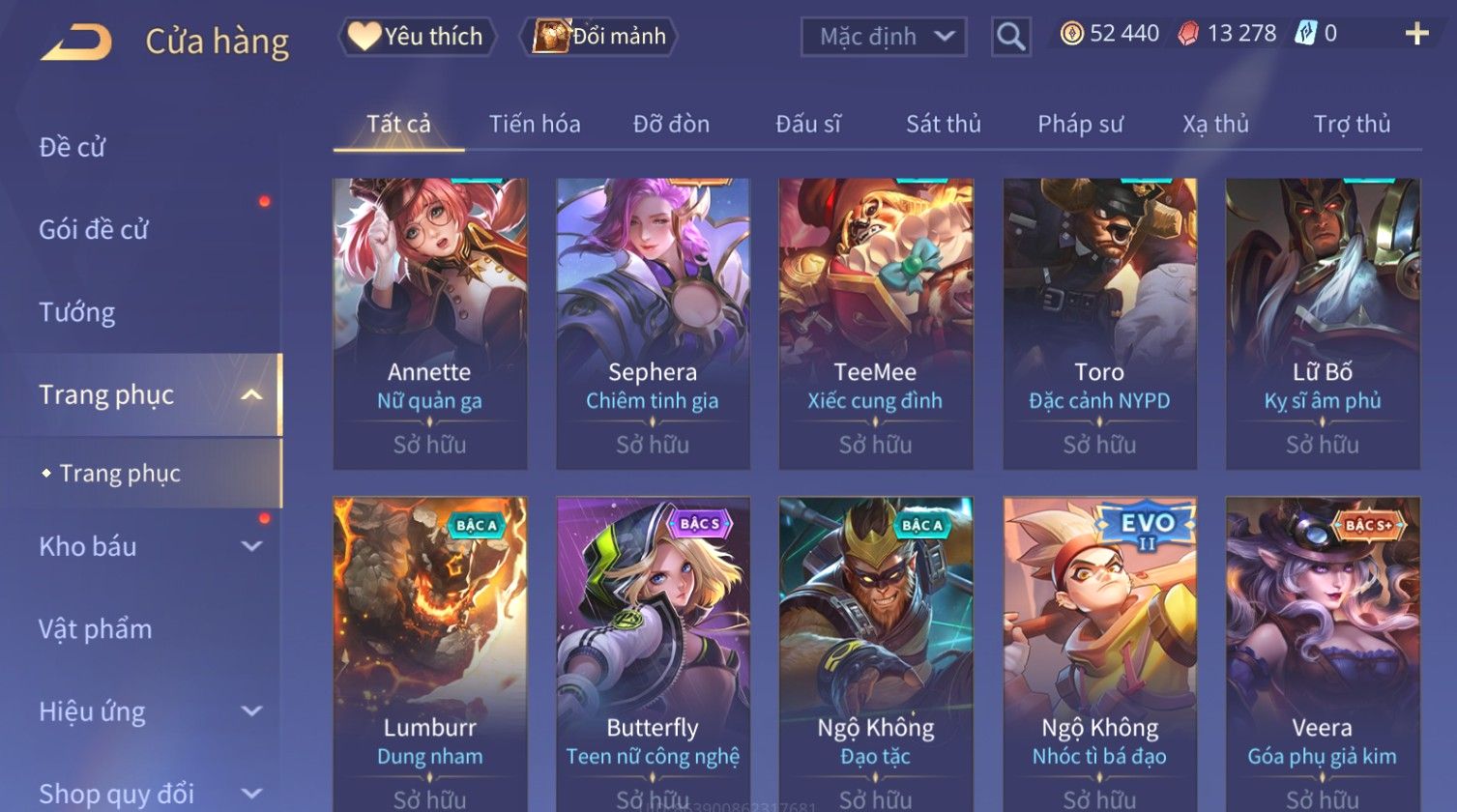The width and height of the screenshot is (1457, 812).
Task: Select Veera Góa phụ giả kim skin
Action: [x=1323, y=653]
